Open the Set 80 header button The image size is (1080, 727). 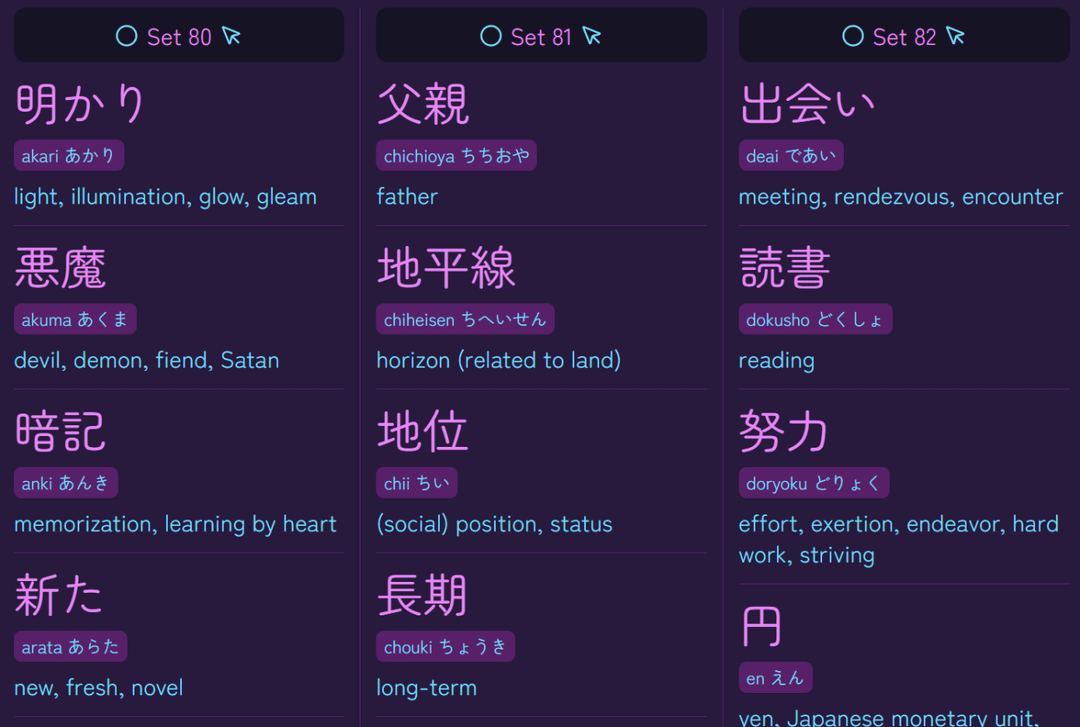[x=179, y=35]
